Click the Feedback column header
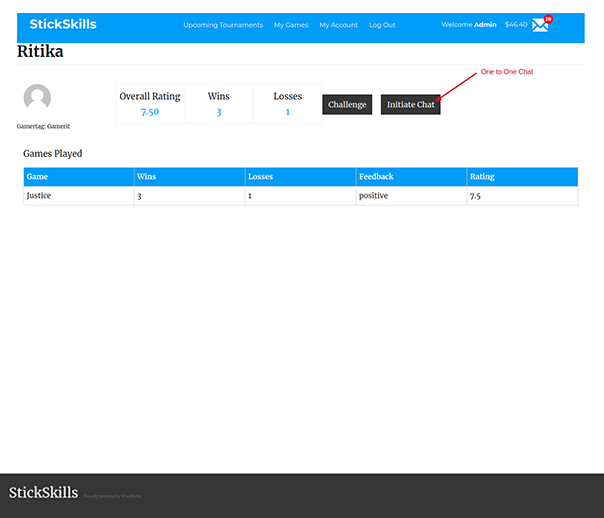Screen dimensions: 604x518 376,177
